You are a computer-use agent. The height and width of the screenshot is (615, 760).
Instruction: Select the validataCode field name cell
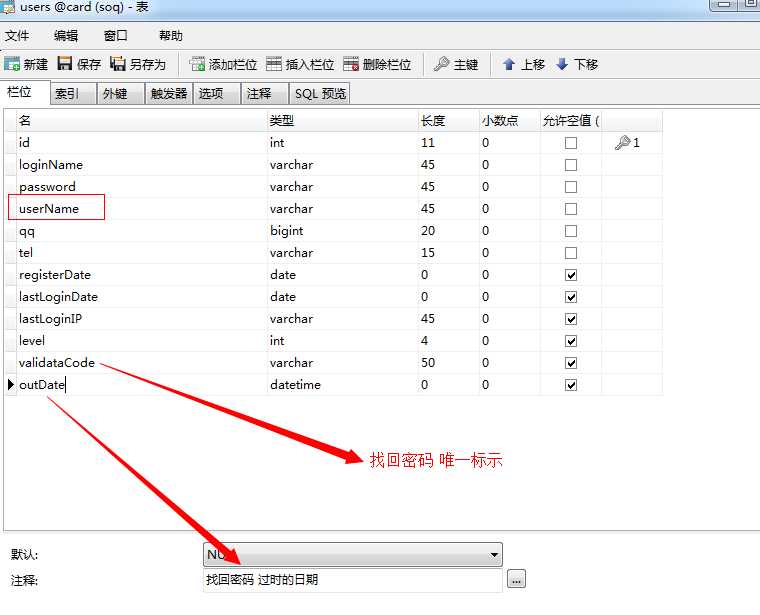tap(142, 363)
